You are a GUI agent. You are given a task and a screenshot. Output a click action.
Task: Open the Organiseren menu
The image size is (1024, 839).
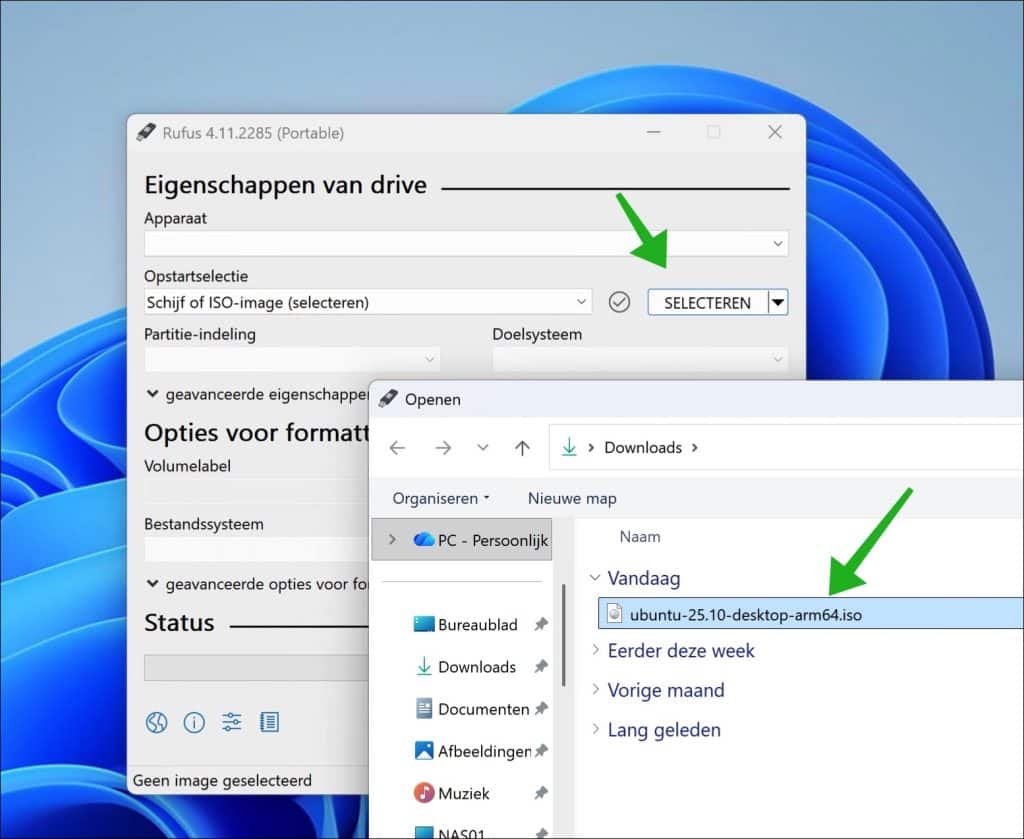441,498
